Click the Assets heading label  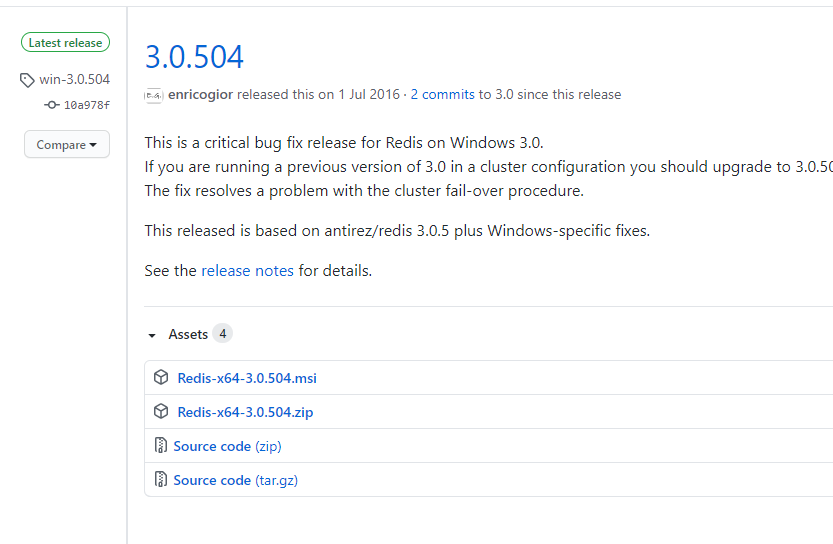coord(188,334)
